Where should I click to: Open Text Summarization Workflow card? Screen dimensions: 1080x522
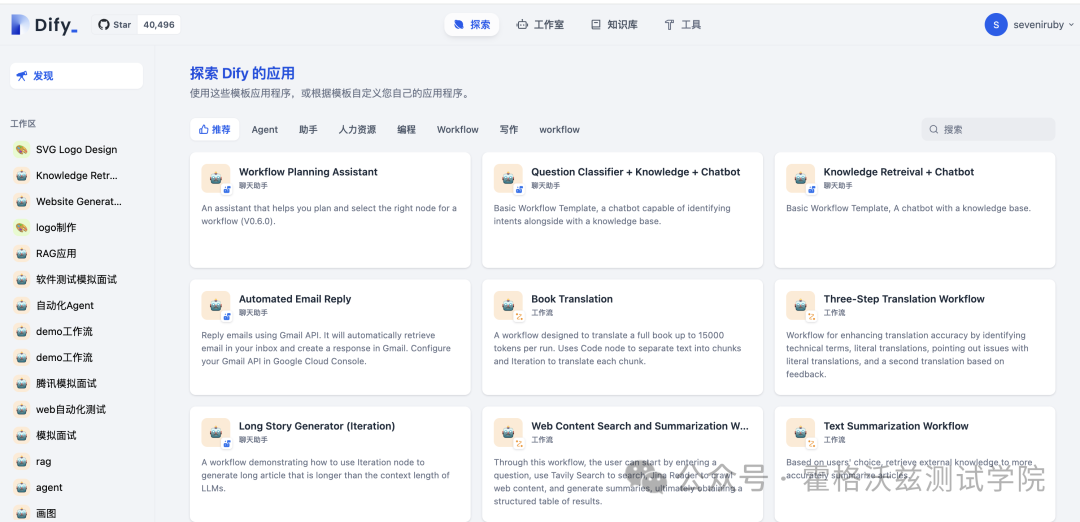(x=915, y=464)
